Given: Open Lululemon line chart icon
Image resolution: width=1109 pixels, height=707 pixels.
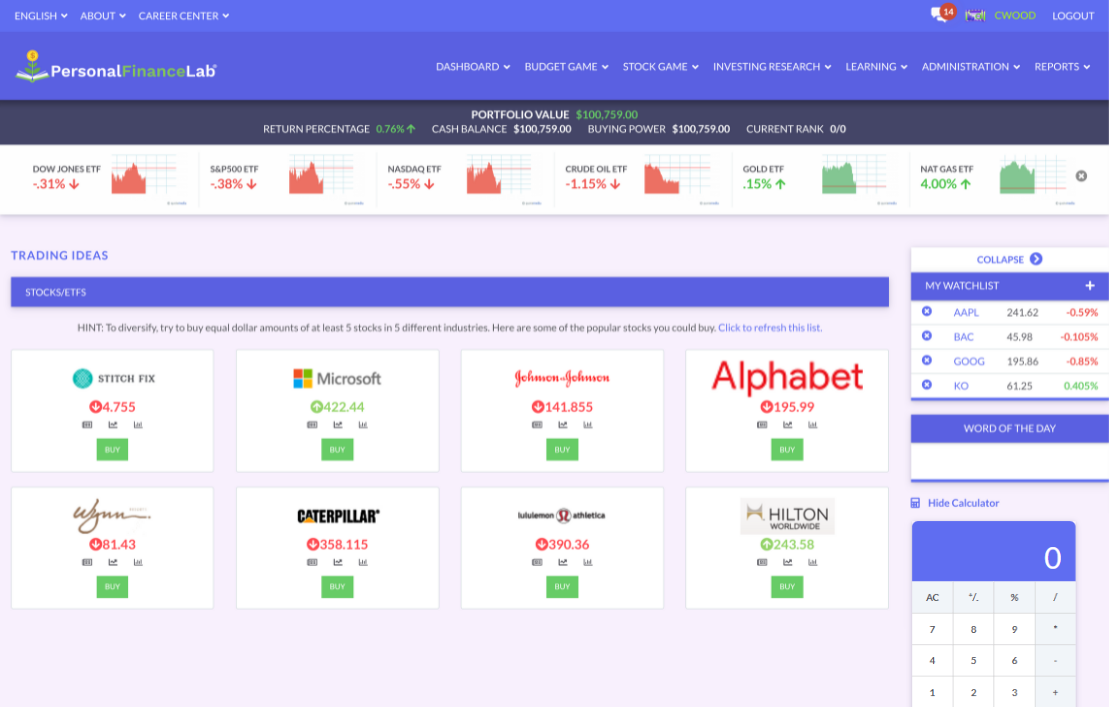Looking at the screenshot, I should pos(562,562).
